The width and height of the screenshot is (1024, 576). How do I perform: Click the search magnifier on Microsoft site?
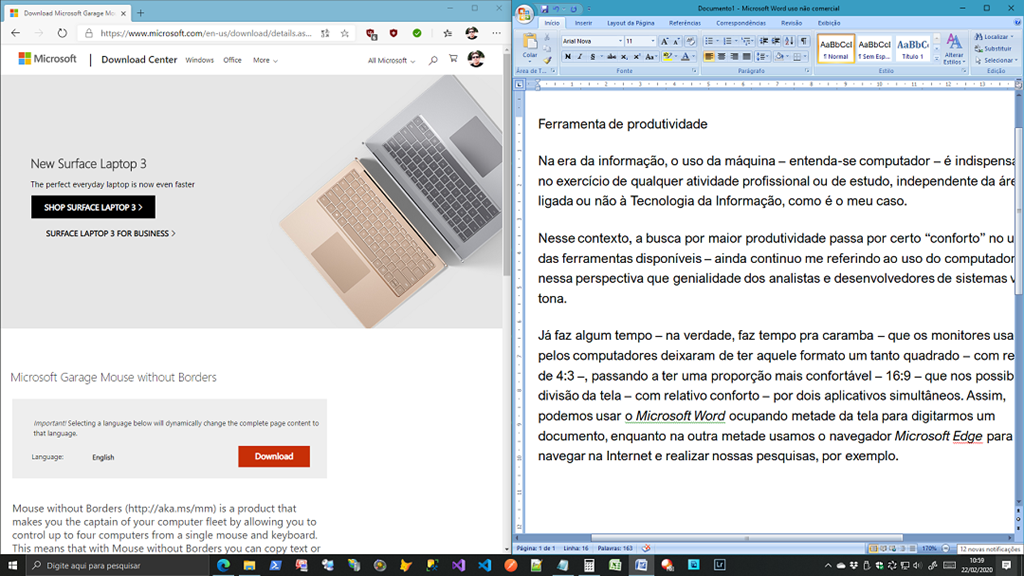tap(433, 60)
